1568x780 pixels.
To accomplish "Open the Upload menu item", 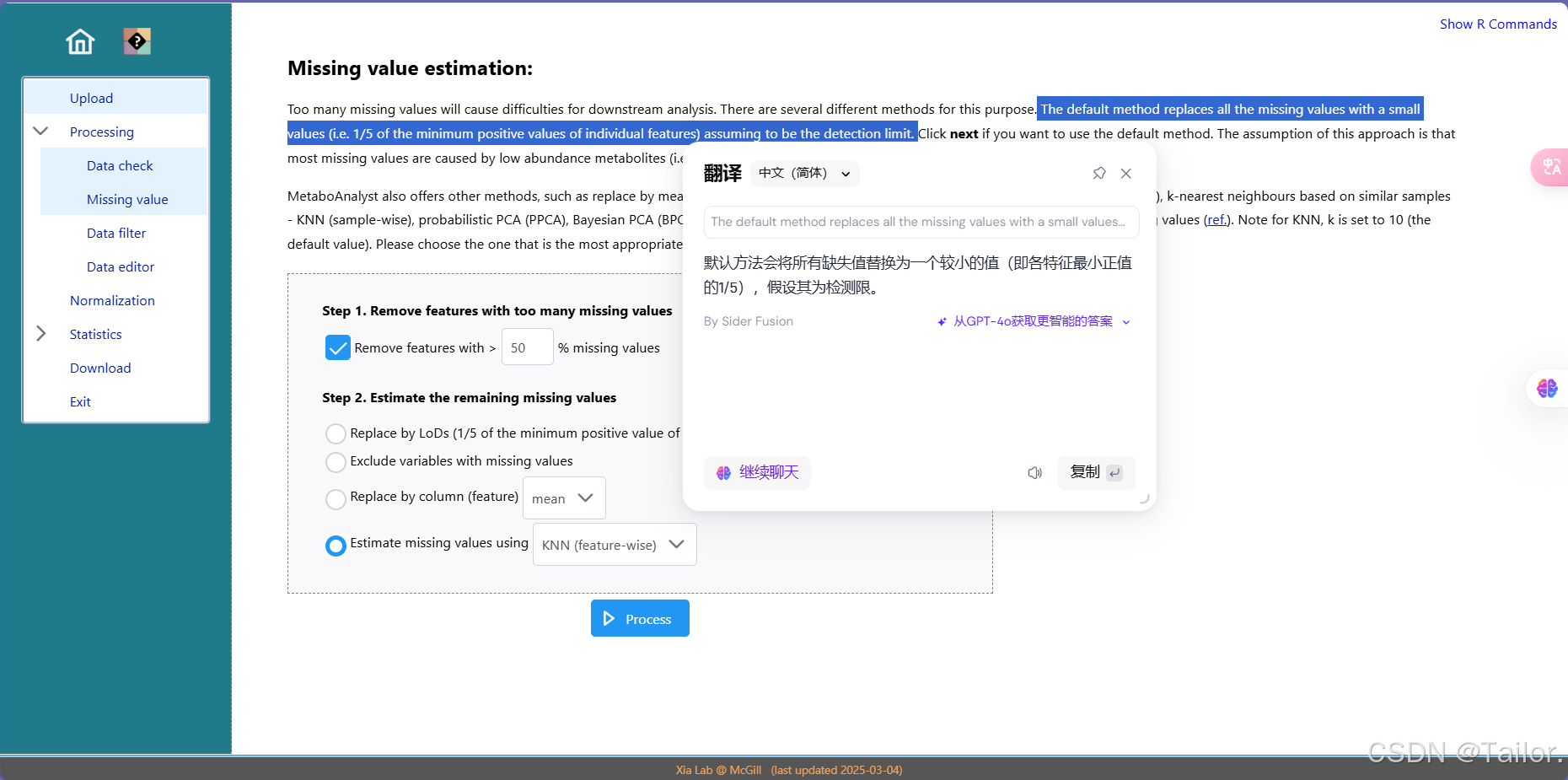I will pyautogui.click(x=91, y=98).
